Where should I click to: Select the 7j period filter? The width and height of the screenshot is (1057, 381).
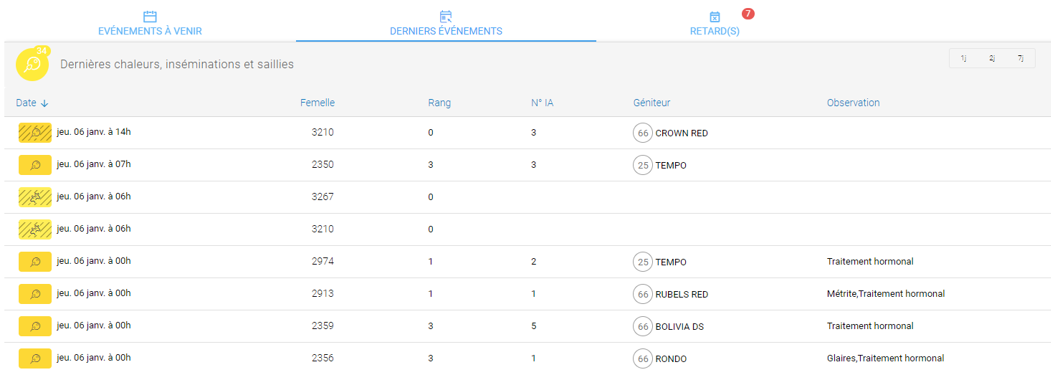pyautogui.click(x=1021, y=59)
